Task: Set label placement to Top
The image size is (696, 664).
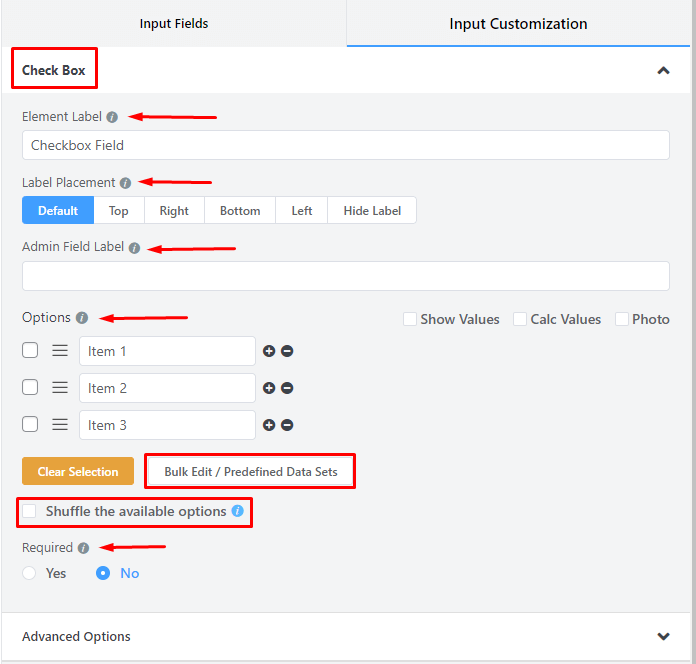Action: (118, 210)
